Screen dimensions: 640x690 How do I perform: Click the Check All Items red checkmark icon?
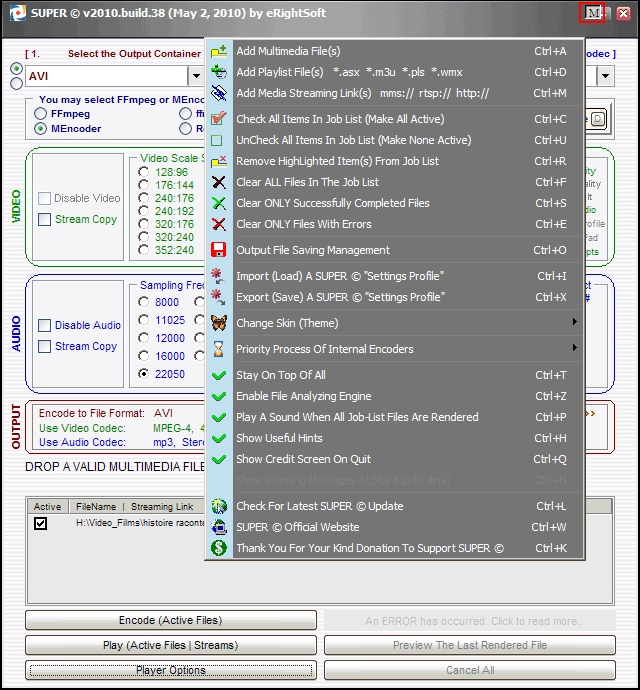(x=219, y=119)
